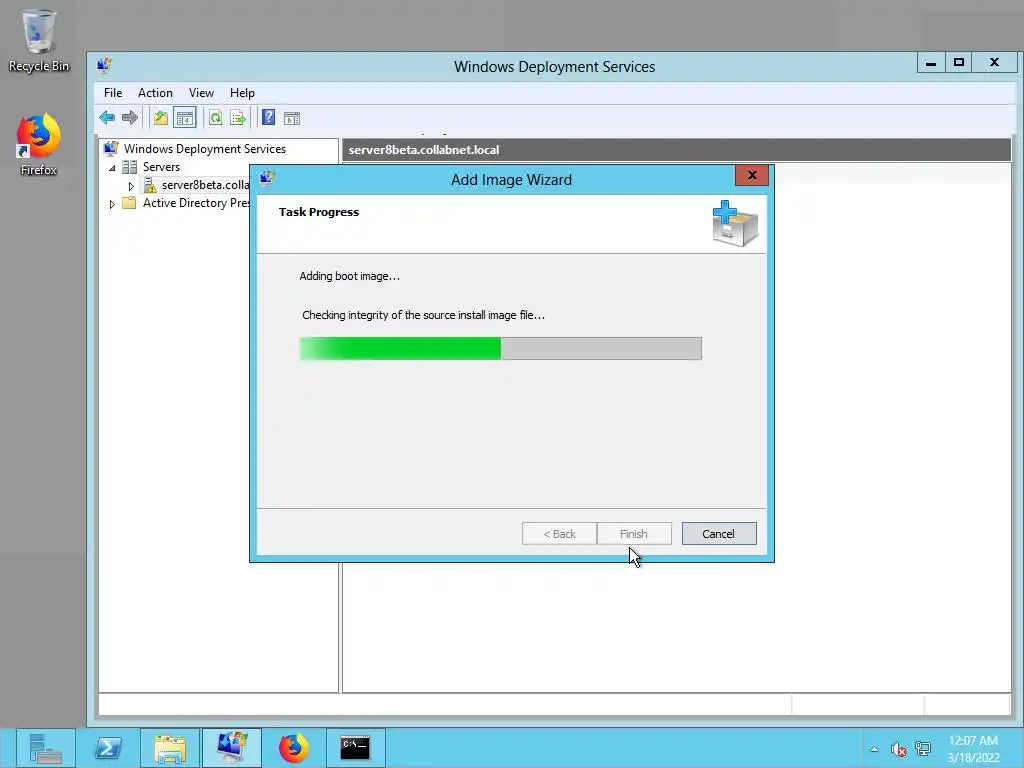Open Firefox from the taskbar

(294, 748)
